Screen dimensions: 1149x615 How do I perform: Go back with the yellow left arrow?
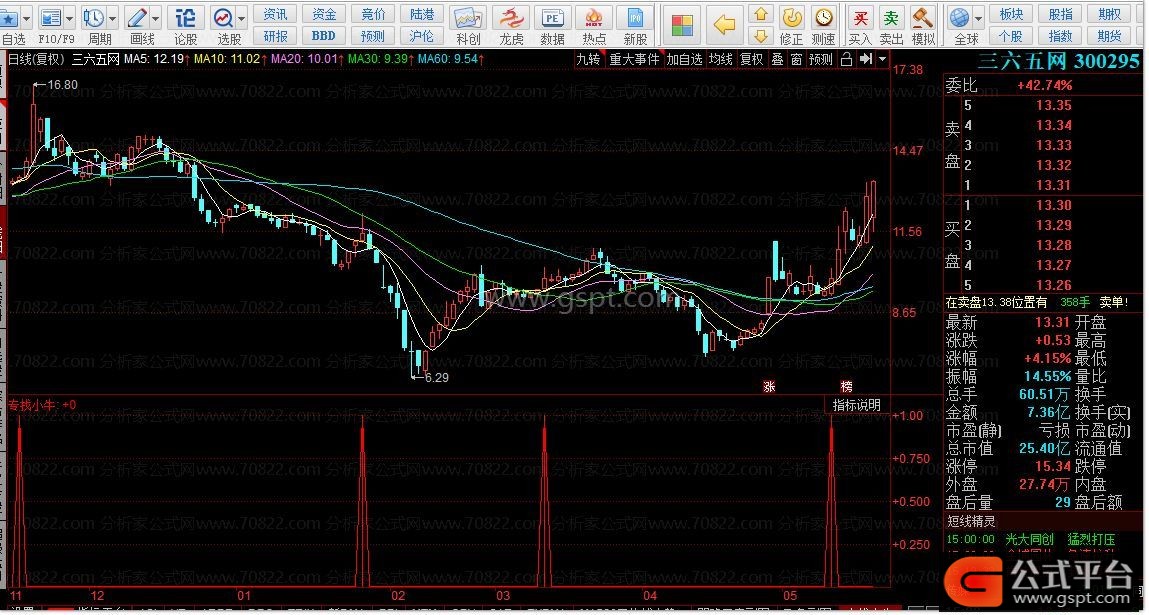click(724, 25)
